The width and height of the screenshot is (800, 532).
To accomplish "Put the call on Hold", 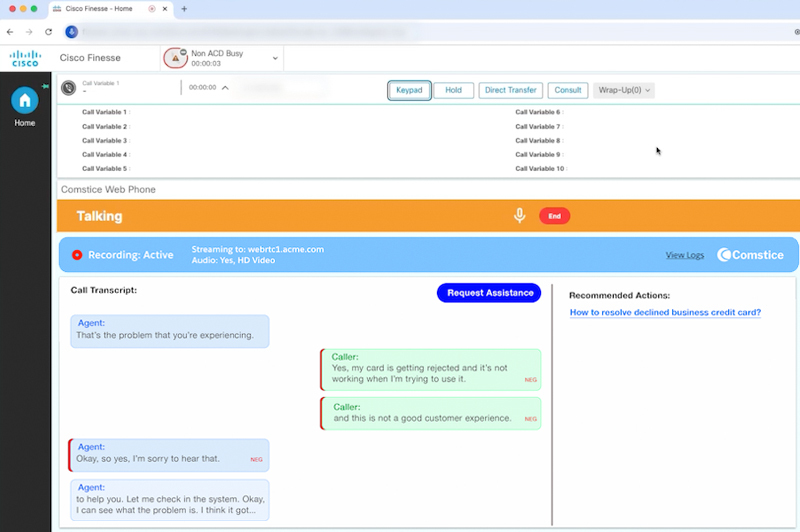I will pyautogui.click(x=453, y=90).
